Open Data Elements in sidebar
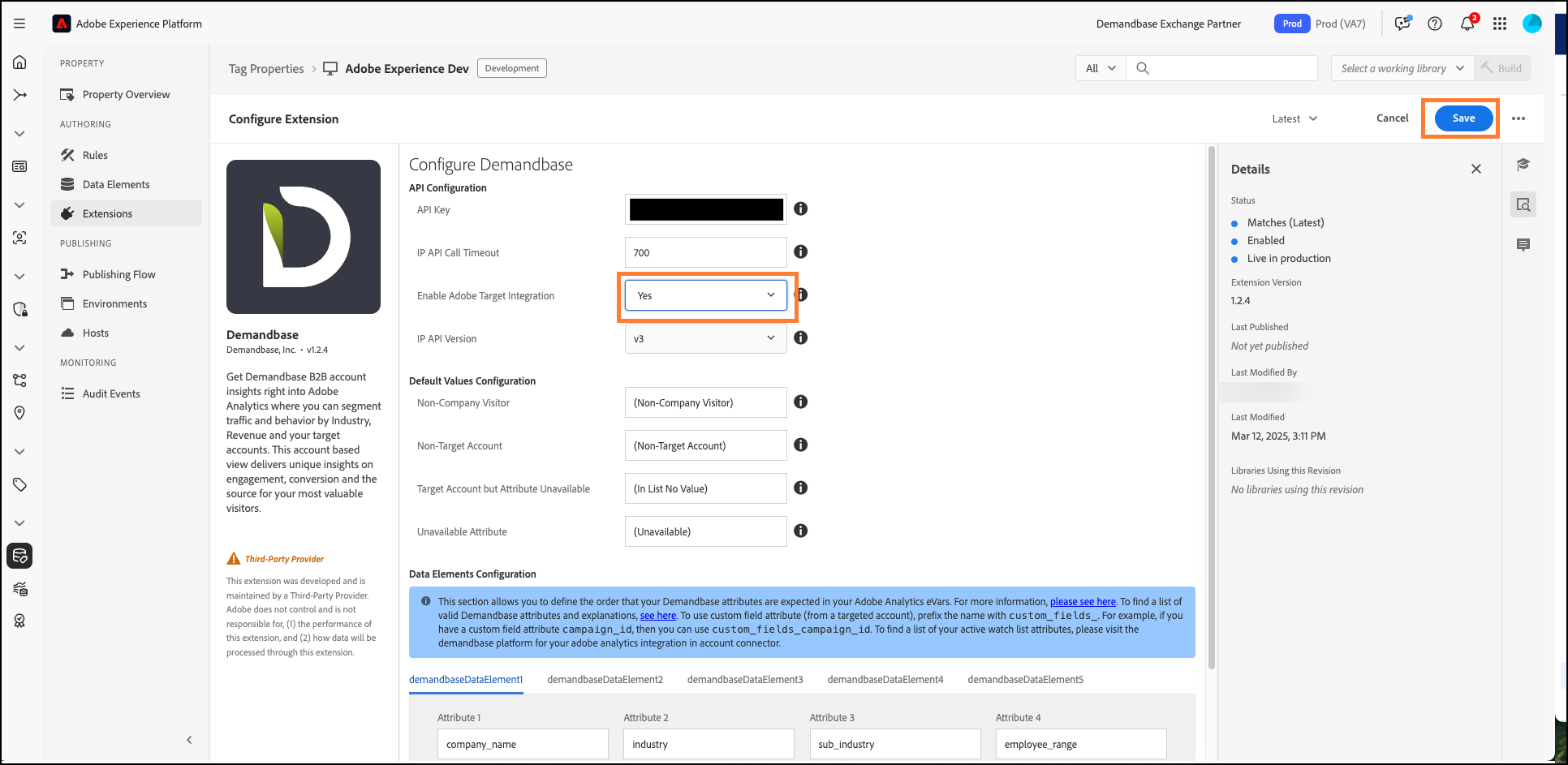Image resolution: width=1568 pixels, height=765 pixels. point(116,184)
